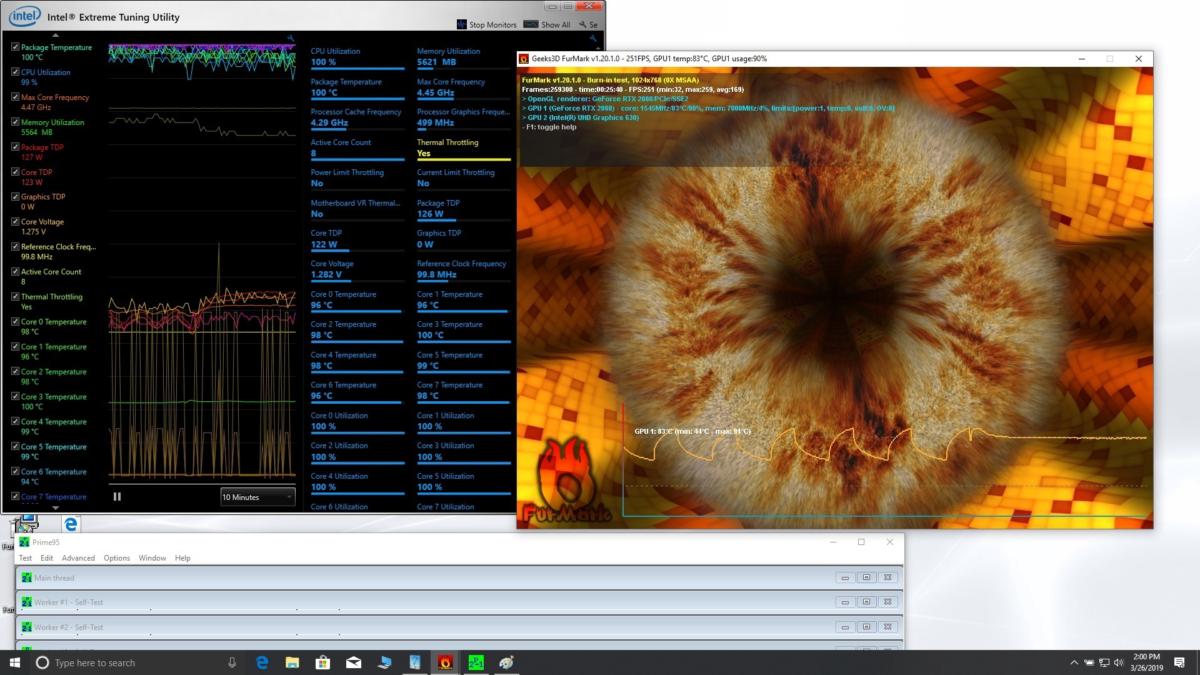Open Microsoft Store from the taskbar
This screenshot has width=1200, height=675.
(323, 662)
